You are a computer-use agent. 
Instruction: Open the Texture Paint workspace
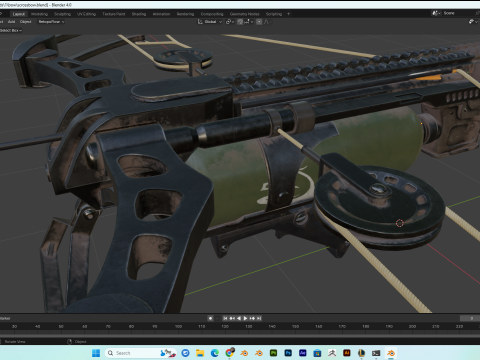click(114, 14)
